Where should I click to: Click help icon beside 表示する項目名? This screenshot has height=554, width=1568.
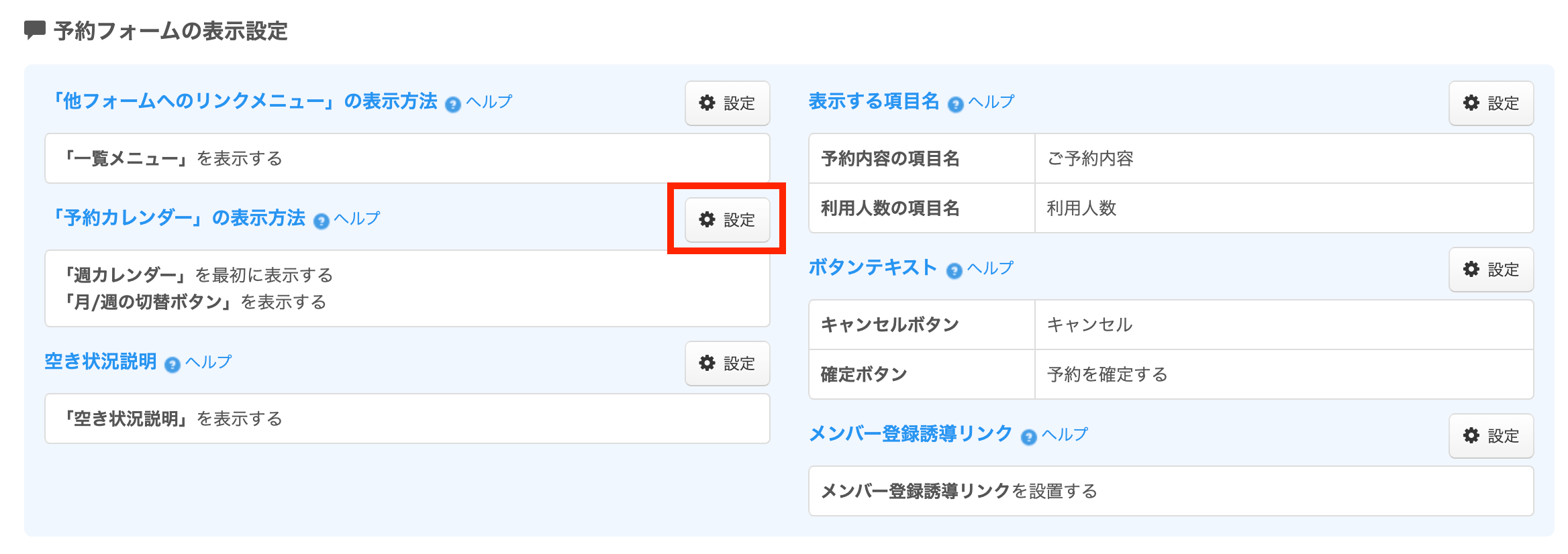tap(955, 105)
